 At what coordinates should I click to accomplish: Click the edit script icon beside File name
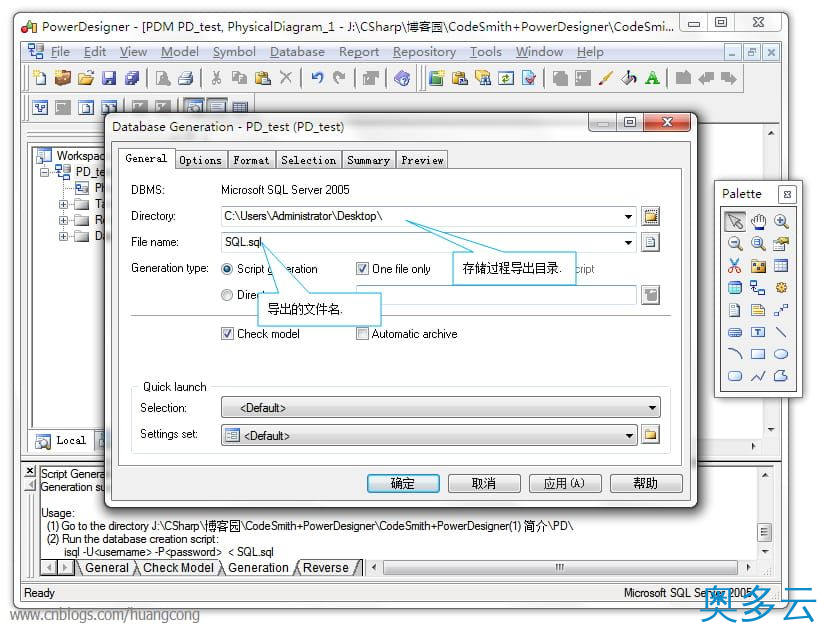tap(650, 243)
